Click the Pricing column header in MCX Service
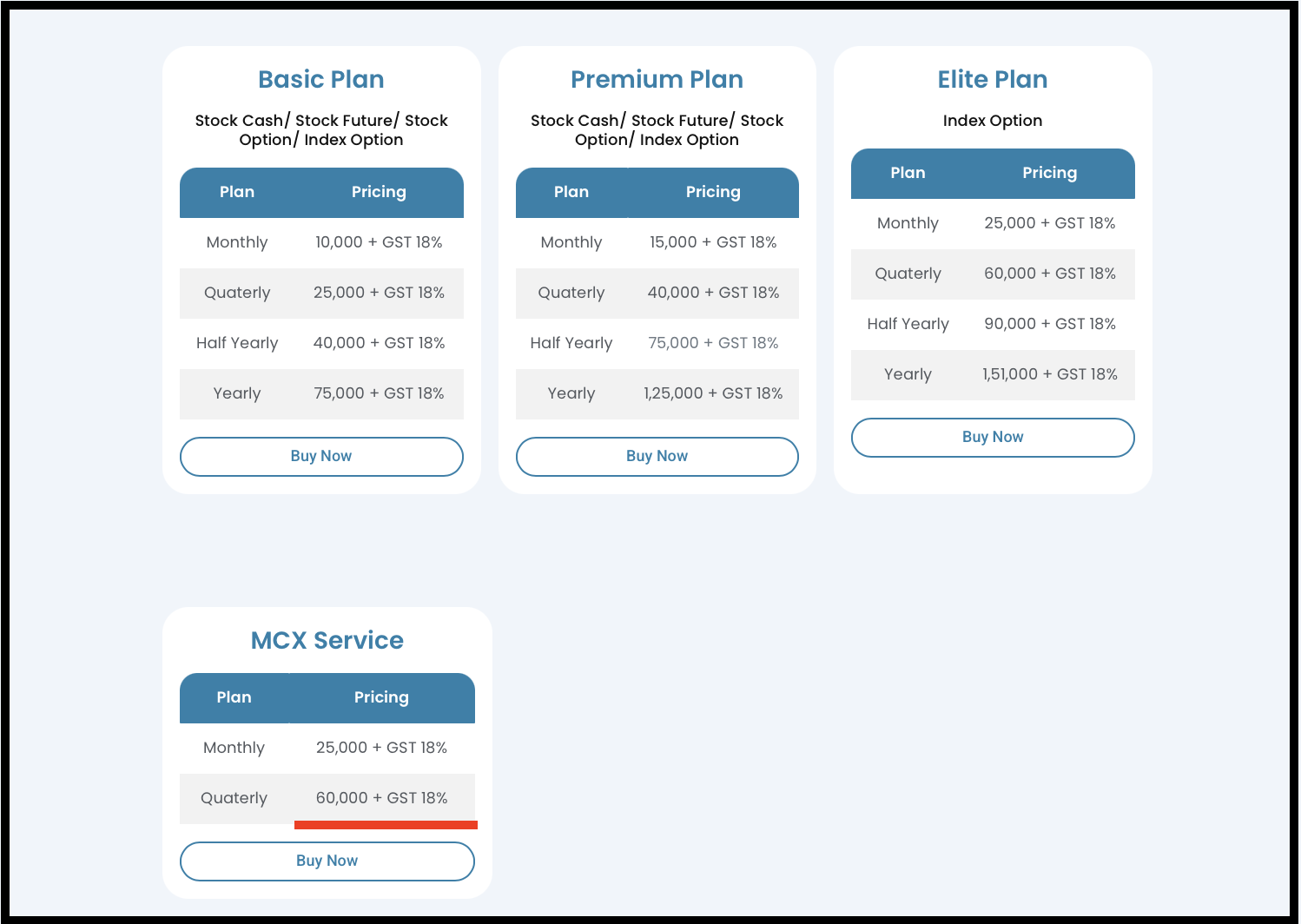This screenshot has width=1301, height=924. [382, 697]
